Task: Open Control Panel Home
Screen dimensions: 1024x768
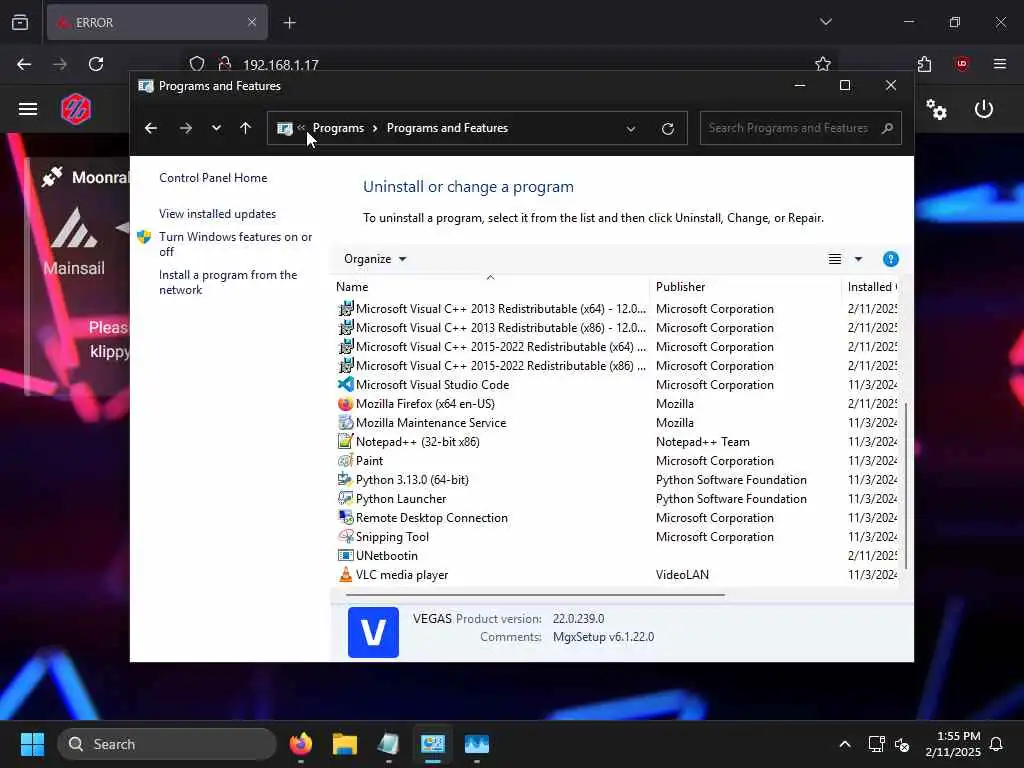Action: click(213, 178)
